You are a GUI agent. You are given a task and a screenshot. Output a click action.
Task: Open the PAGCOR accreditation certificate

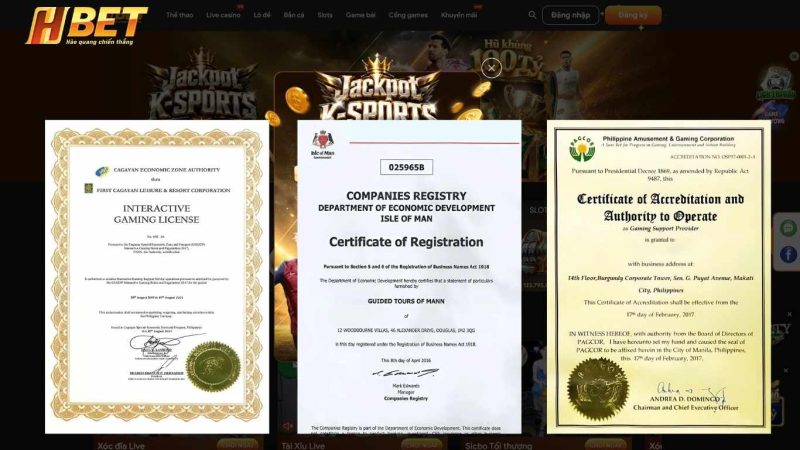[659, 277]
